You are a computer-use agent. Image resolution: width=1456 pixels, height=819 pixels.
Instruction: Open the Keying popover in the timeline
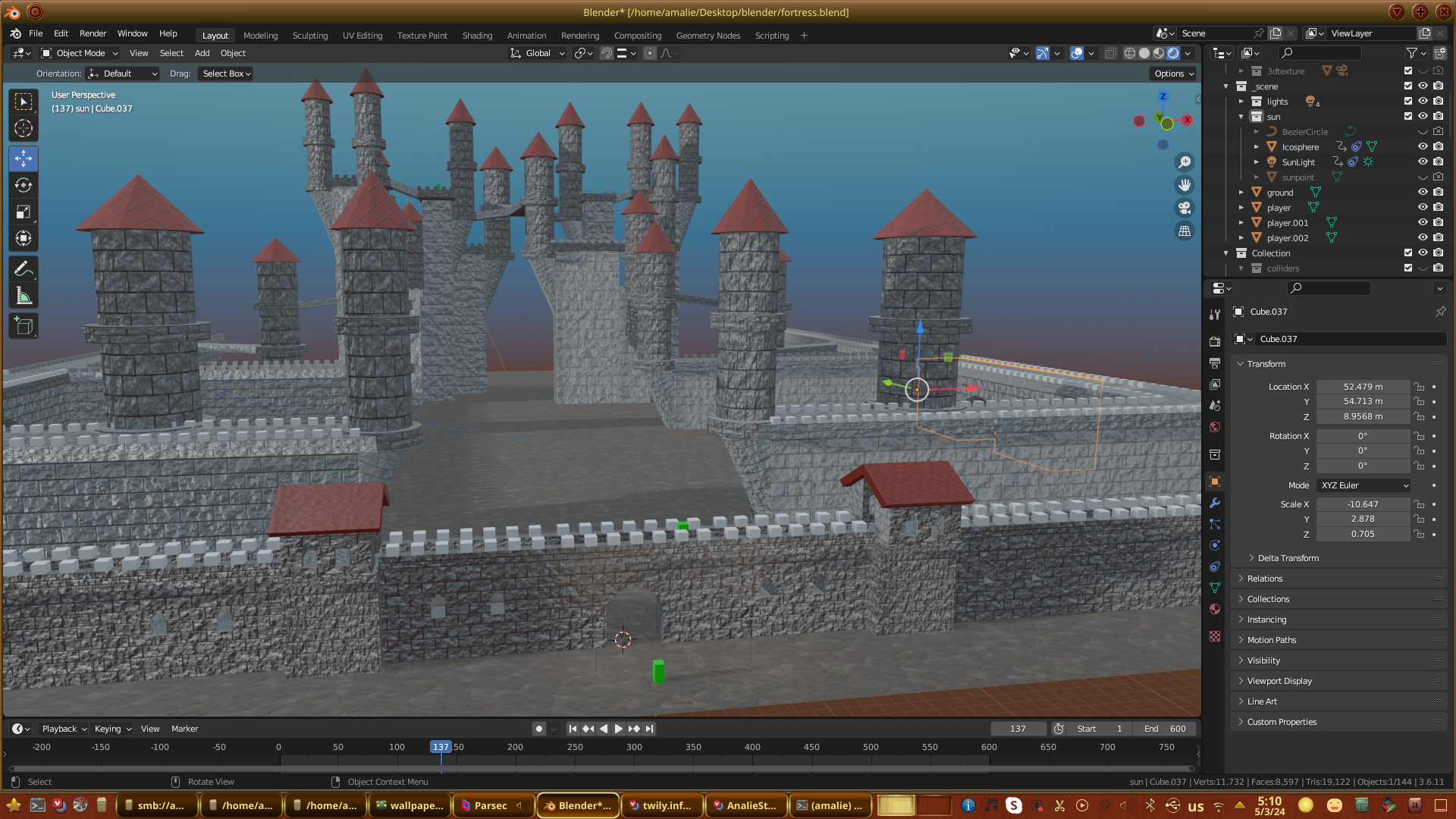[112, 729]
